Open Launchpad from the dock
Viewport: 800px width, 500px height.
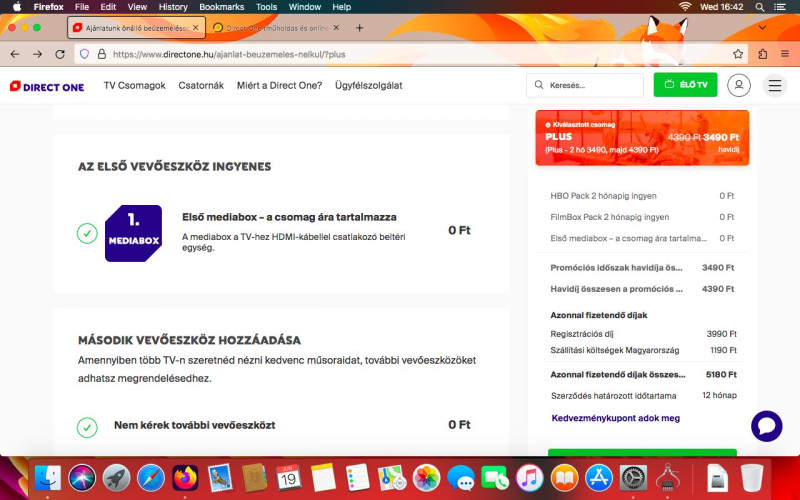pyautogui.click(x=116, y=478)
